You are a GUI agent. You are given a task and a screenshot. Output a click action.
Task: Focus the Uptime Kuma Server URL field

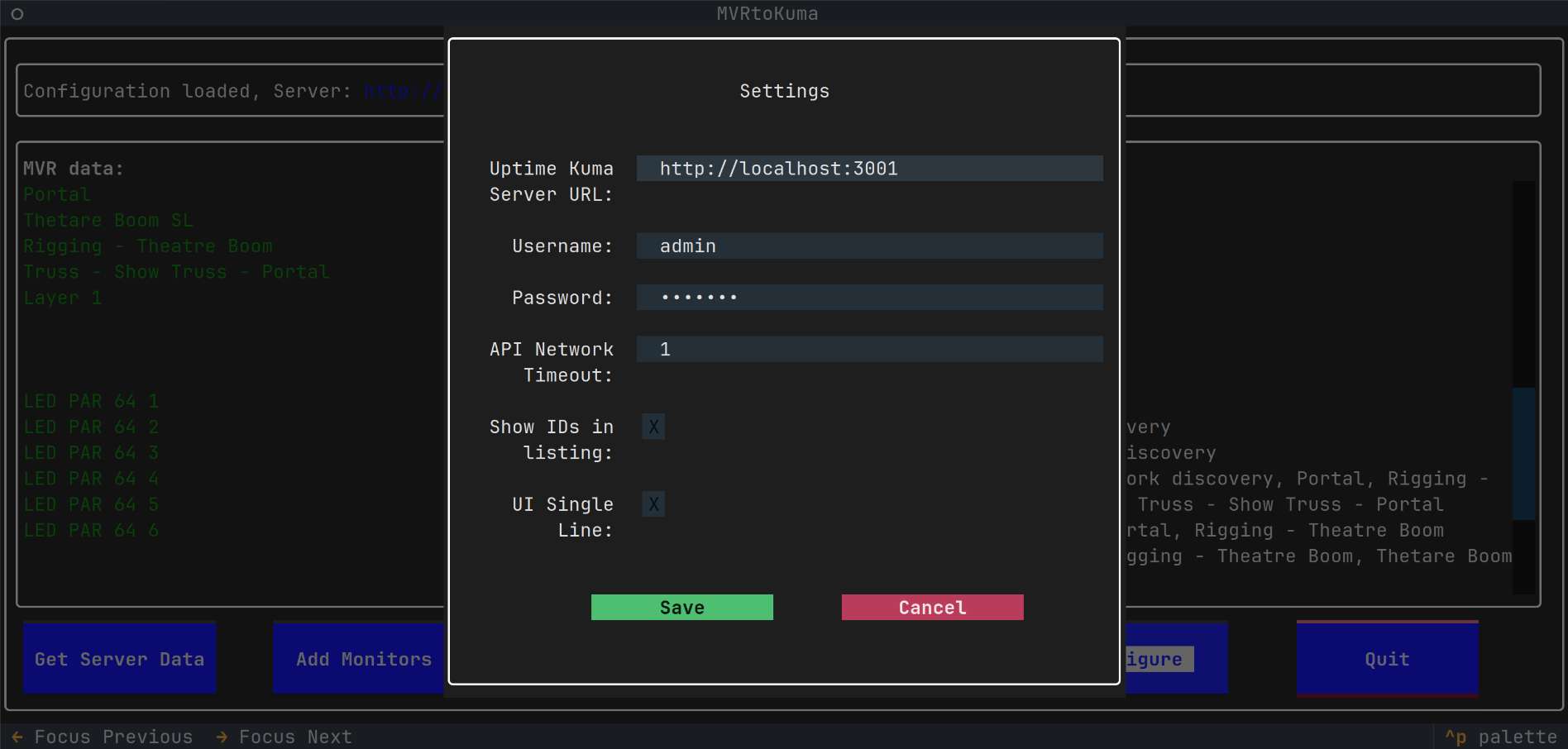point(869,169)
